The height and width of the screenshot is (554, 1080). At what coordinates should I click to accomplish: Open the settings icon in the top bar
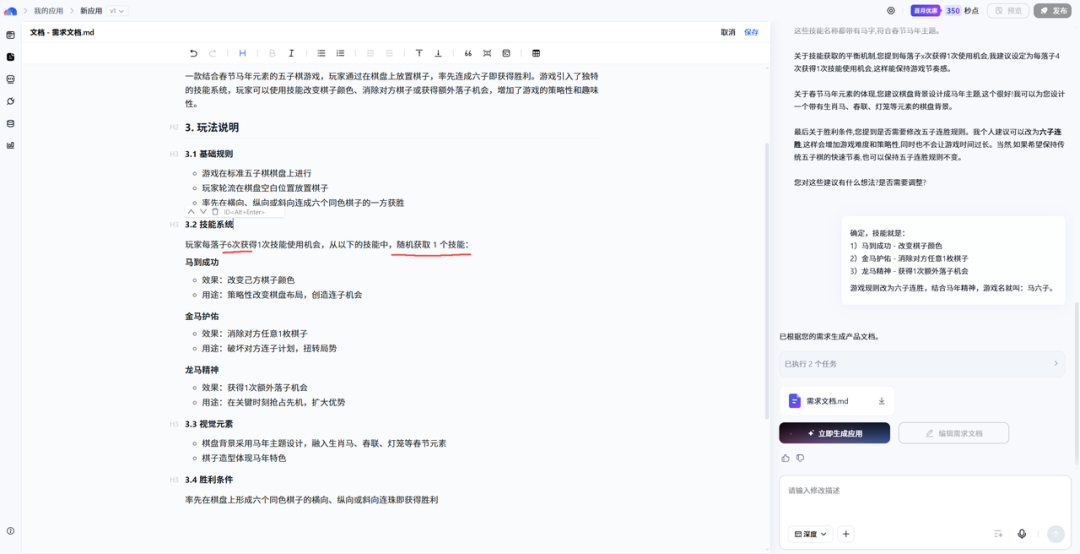click(891, 11)
